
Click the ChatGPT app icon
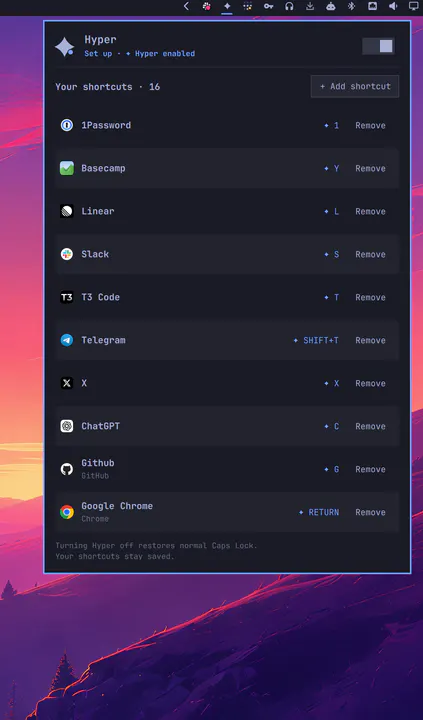point(67,426)
